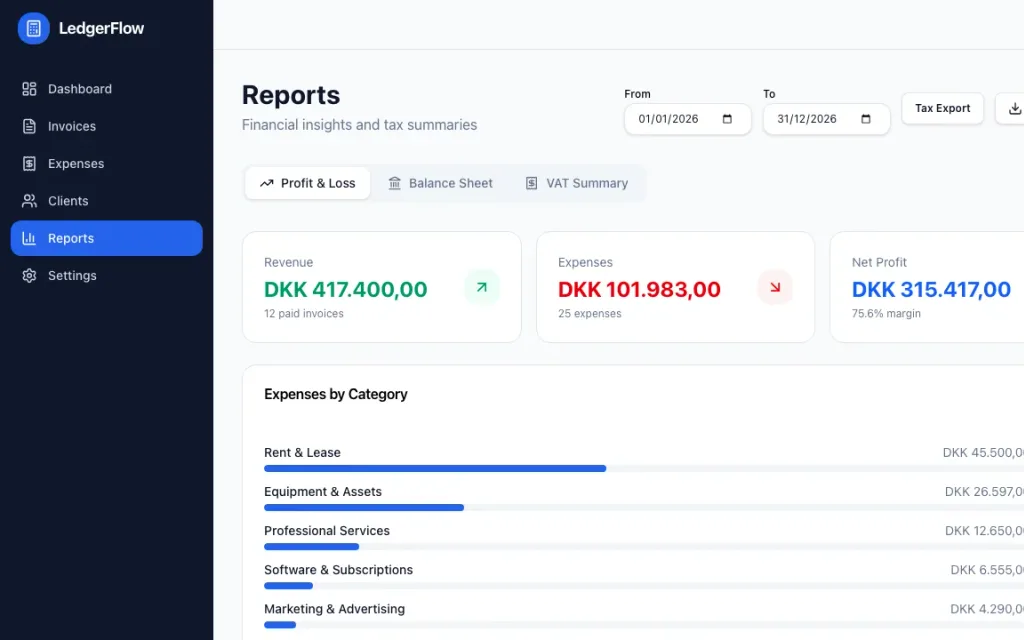Select the Reports sidebar item

[x=106, y=238]
